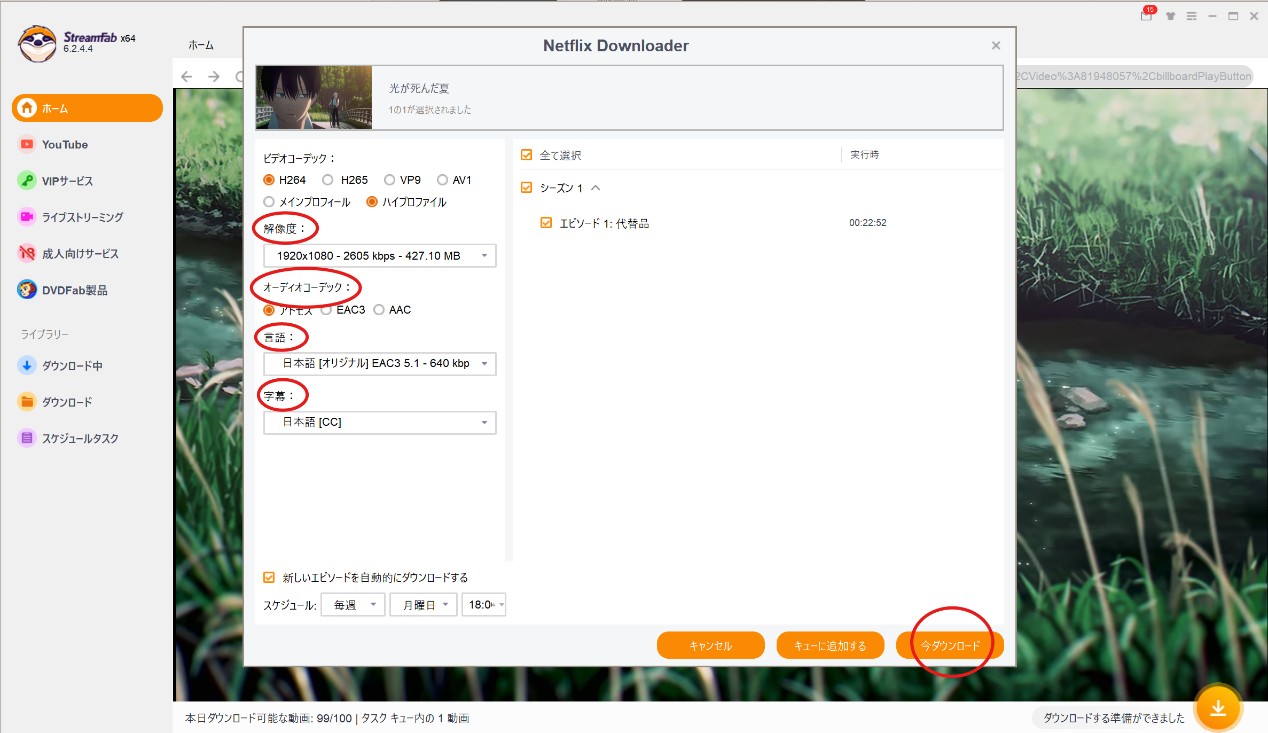The width and height of the screenshot is (1268, 733).
Task: Open the 1920x1080 resolution dropdown
Action: click(380, 256)
